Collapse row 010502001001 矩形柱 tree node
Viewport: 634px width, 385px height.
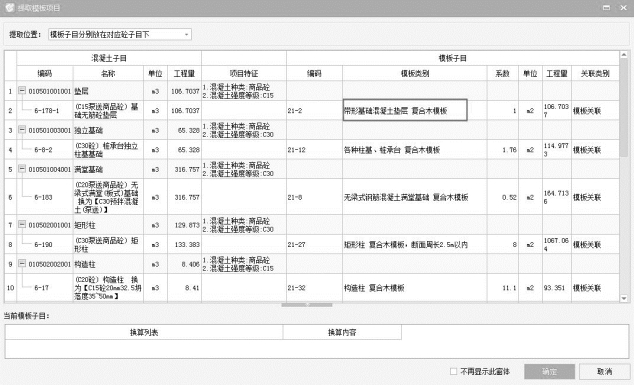click(x=22, y=224)
